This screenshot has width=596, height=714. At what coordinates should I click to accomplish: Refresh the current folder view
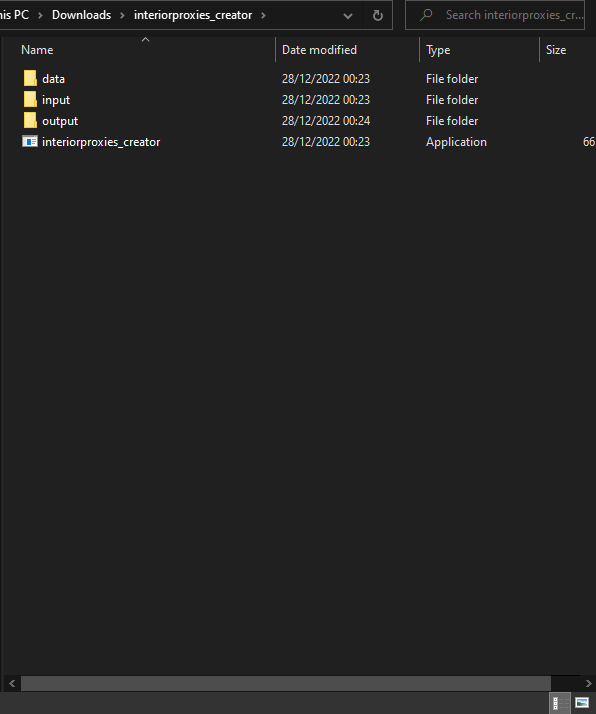point(377,15)
